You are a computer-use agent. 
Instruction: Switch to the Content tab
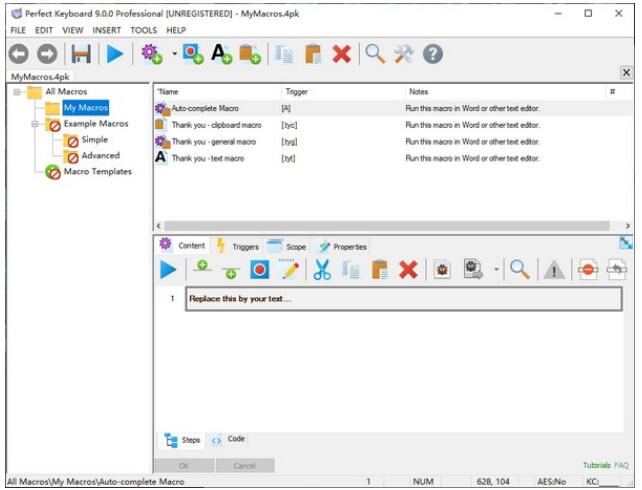coord(183,246)
